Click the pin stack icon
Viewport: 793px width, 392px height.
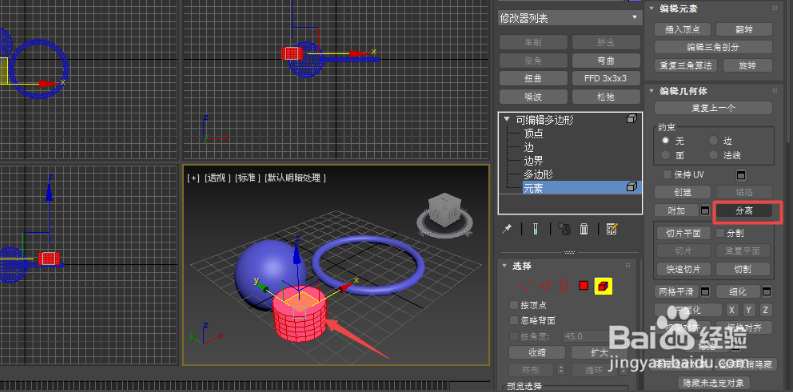coord(506,229)
